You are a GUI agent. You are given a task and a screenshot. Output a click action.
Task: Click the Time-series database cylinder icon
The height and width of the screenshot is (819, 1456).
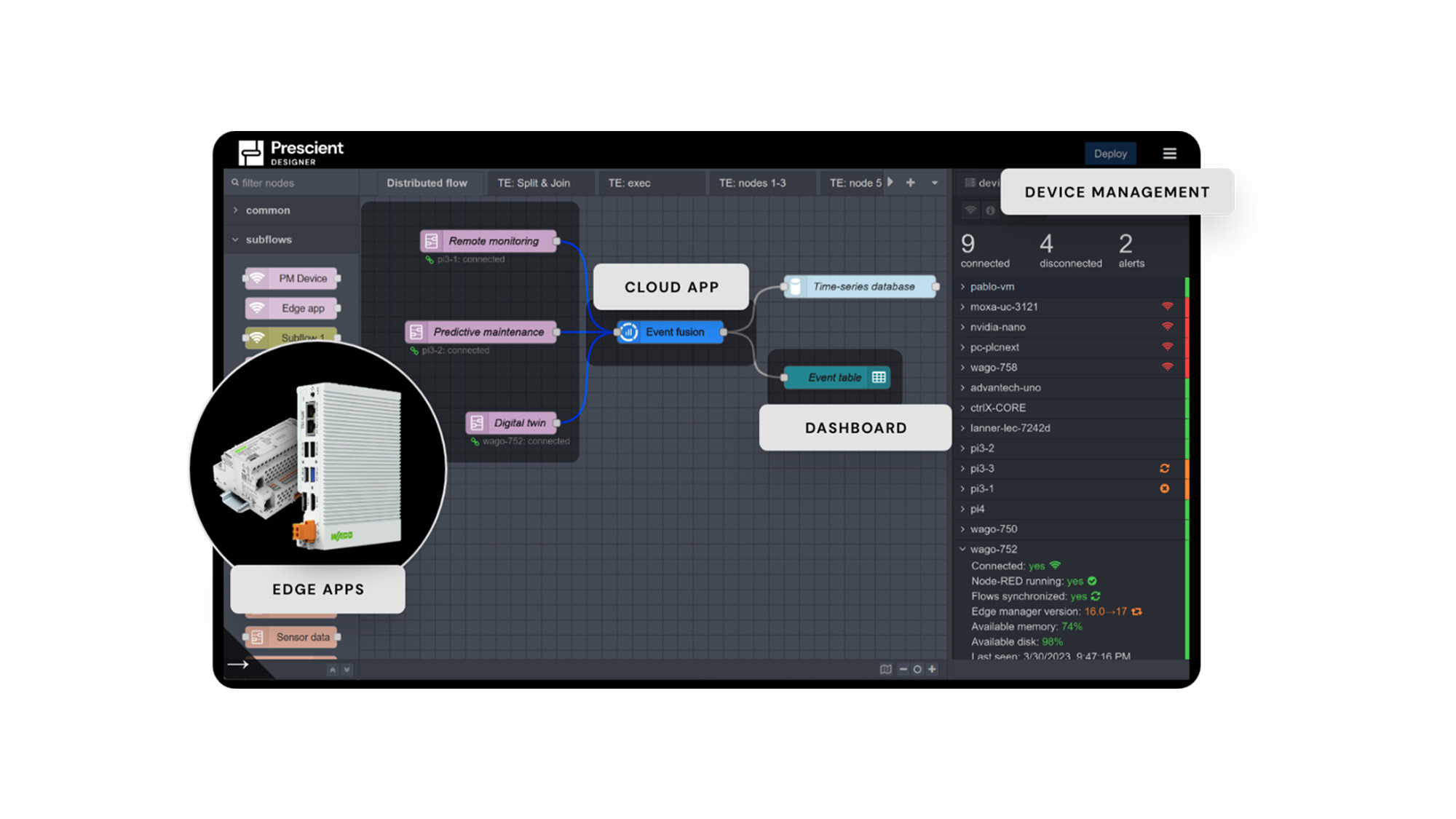[796, 287]
